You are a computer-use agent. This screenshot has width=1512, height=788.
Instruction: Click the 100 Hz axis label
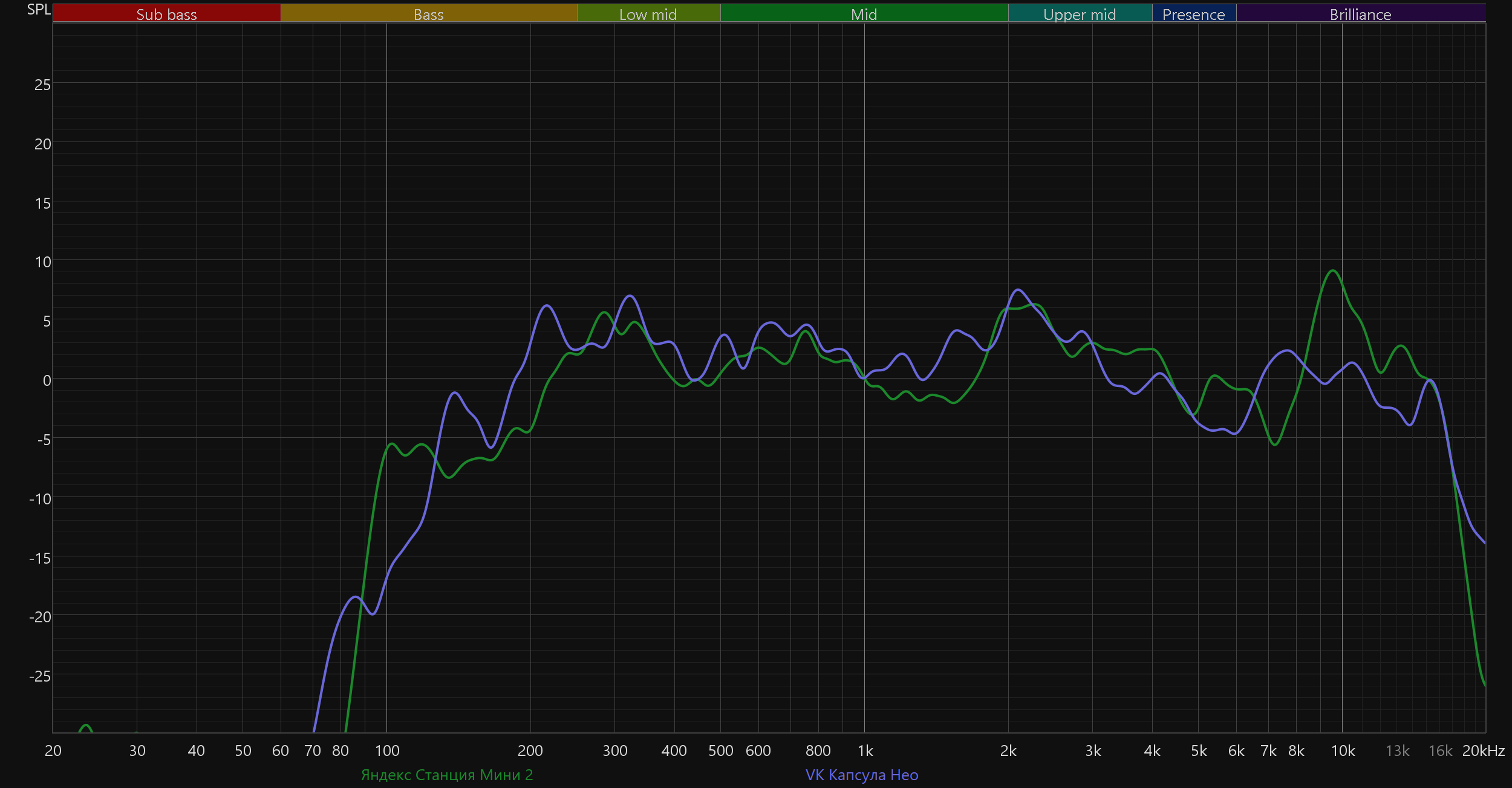click(387, 751)
